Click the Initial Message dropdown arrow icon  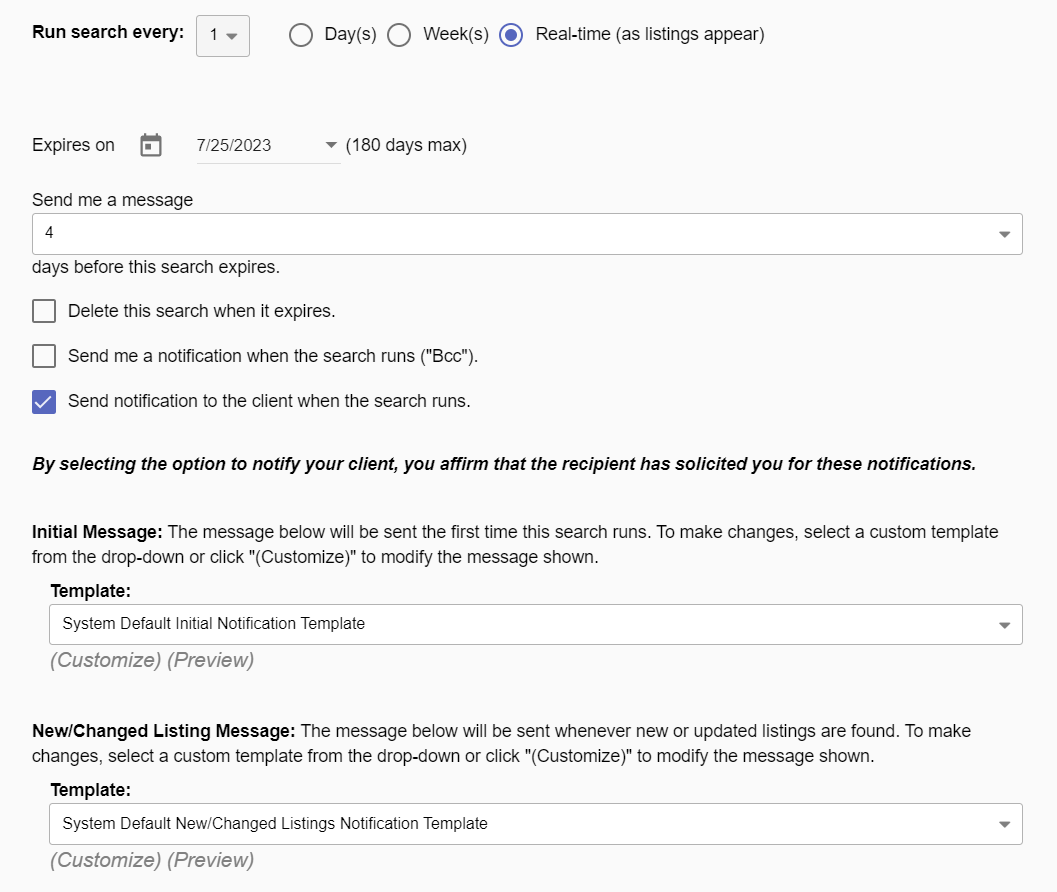[1004, 625]
